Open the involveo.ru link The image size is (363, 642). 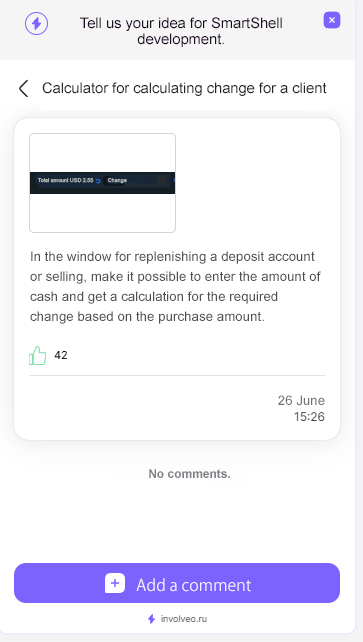[x=184, y=619]
